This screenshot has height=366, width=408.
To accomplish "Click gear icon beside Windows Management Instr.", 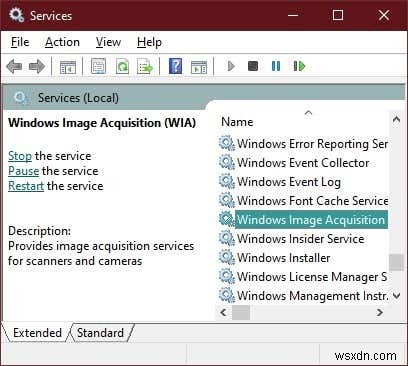I will tap(227, 295).
